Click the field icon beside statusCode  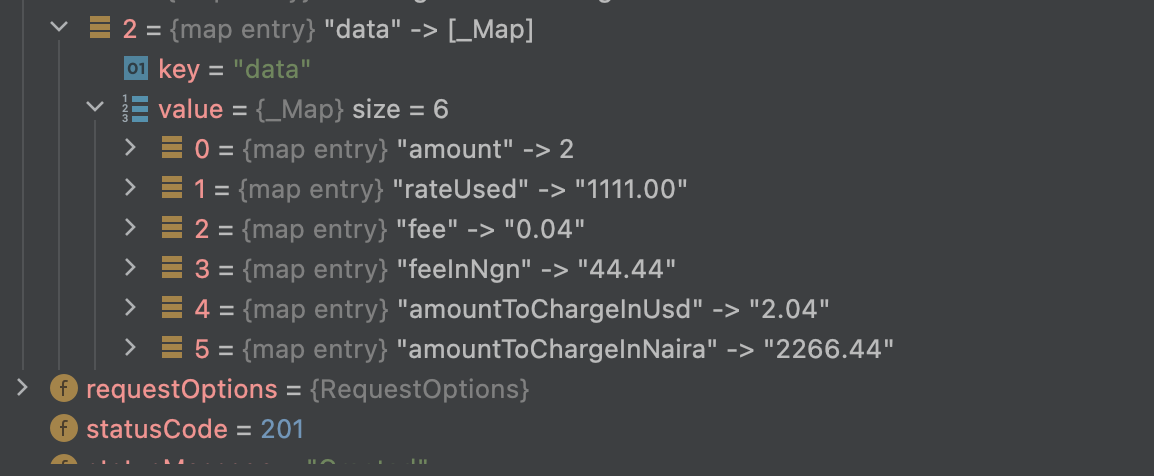click(x=64, y=428)
